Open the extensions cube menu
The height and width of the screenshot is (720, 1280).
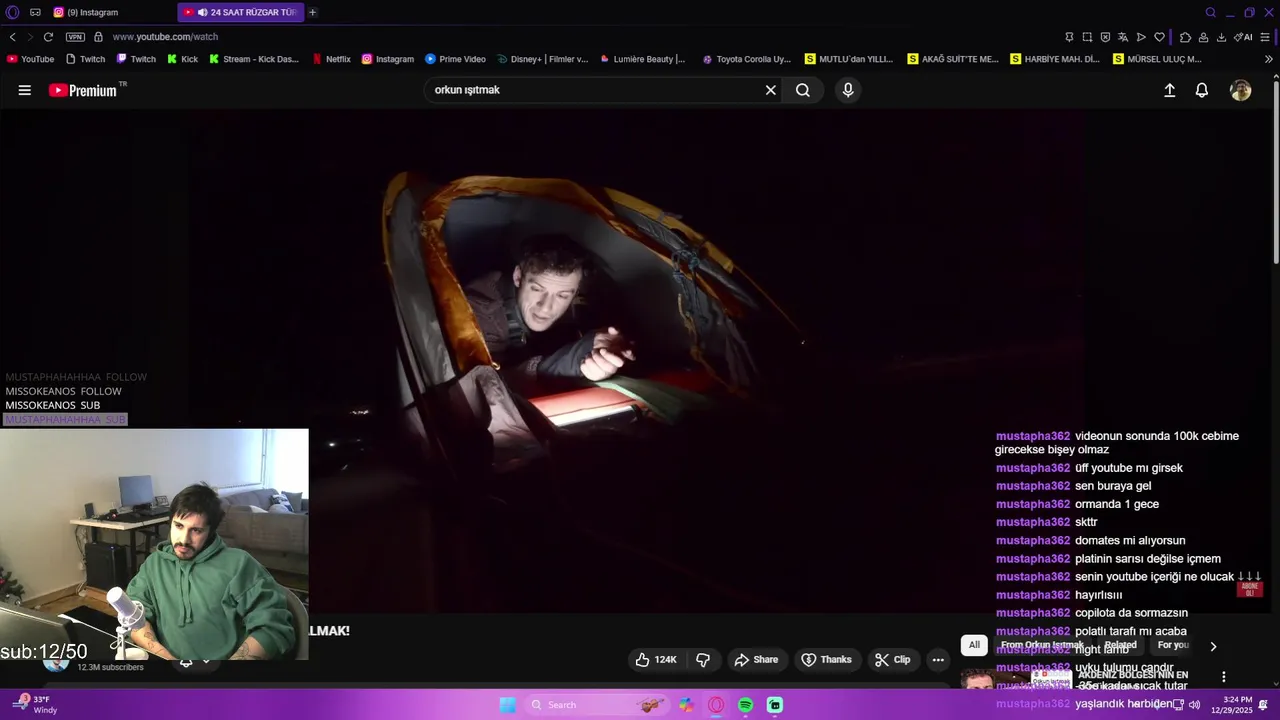pyautogui.click(x=1185, y=37)
